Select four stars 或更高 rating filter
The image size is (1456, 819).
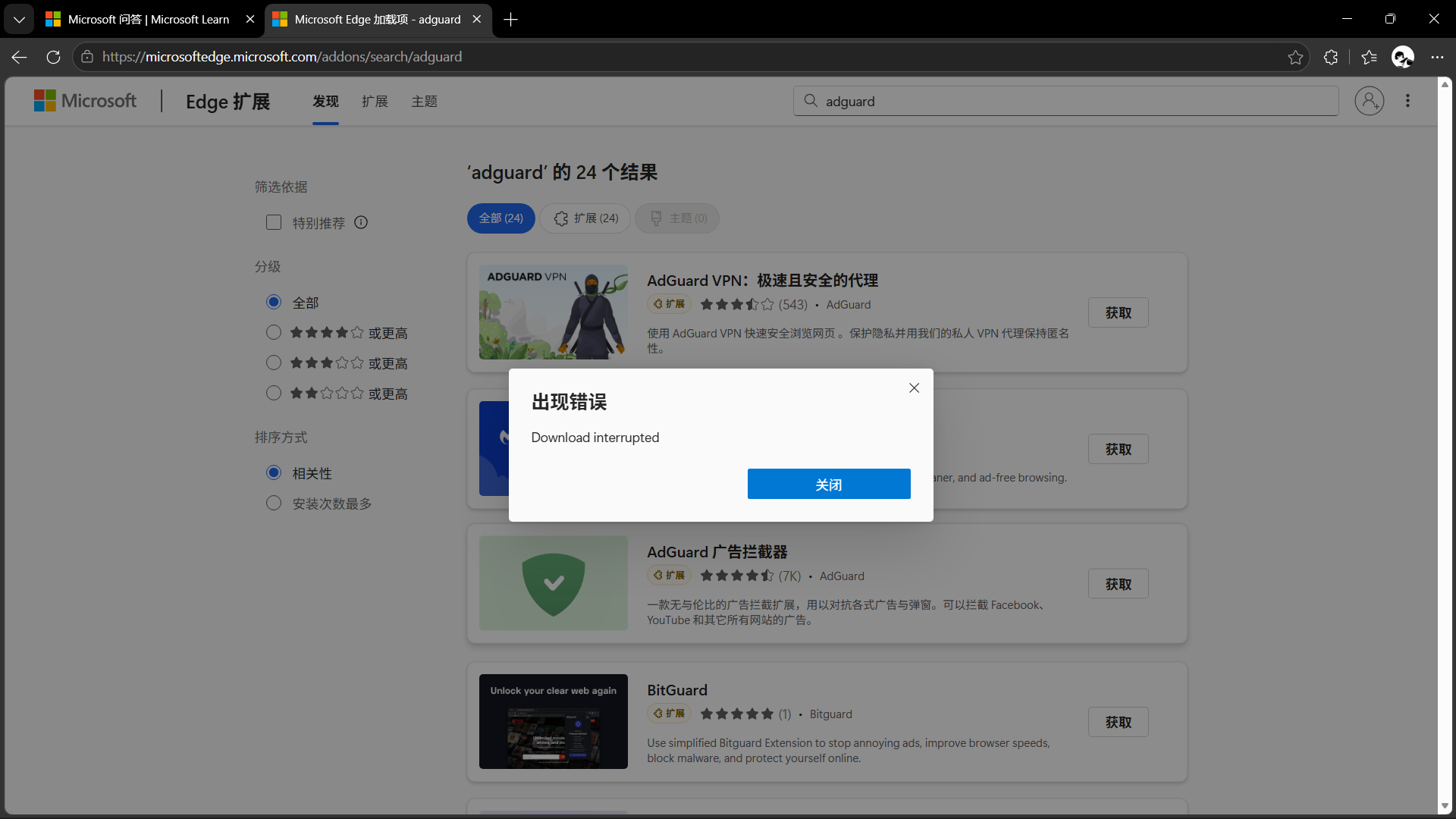274,333
